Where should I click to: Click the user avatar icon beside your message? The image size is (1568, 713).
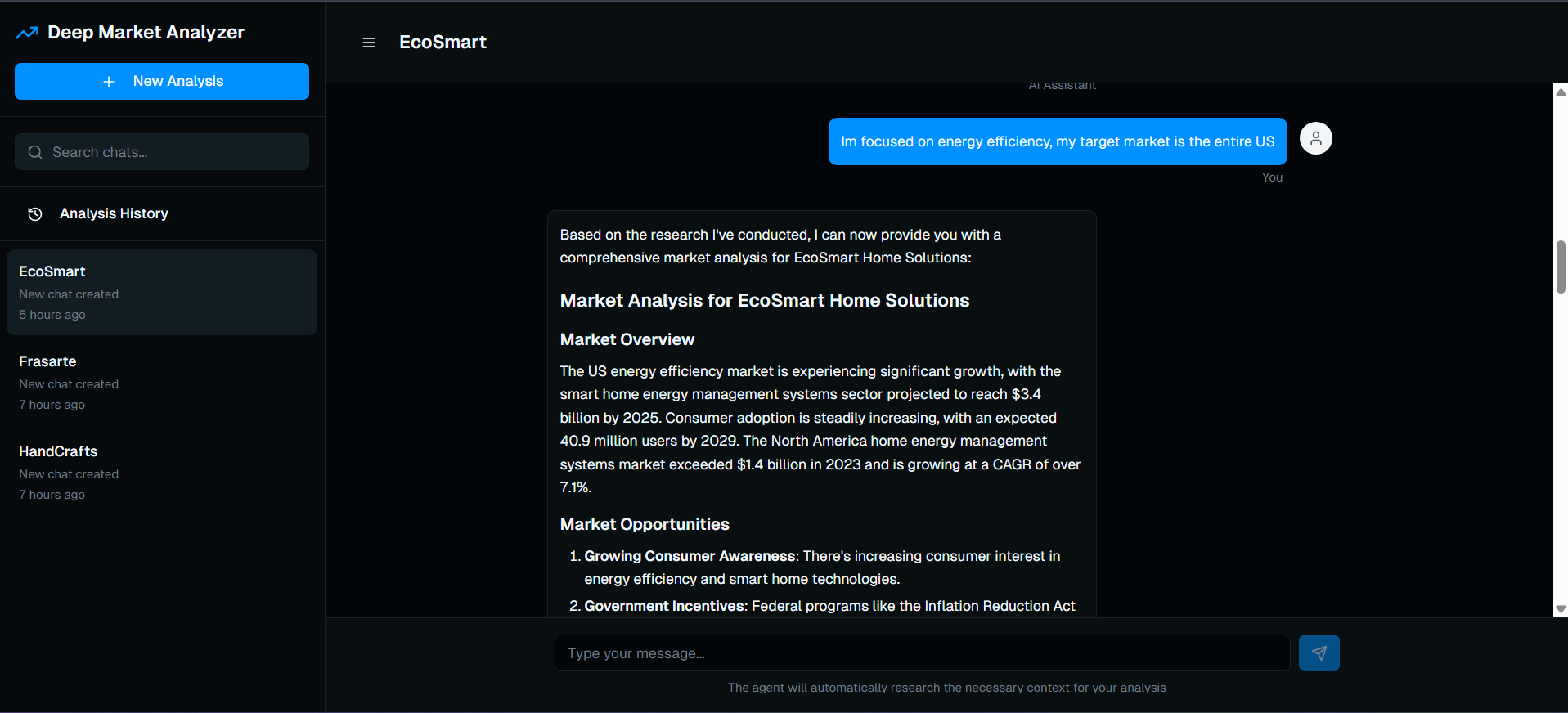click(x=1315, y=138)
